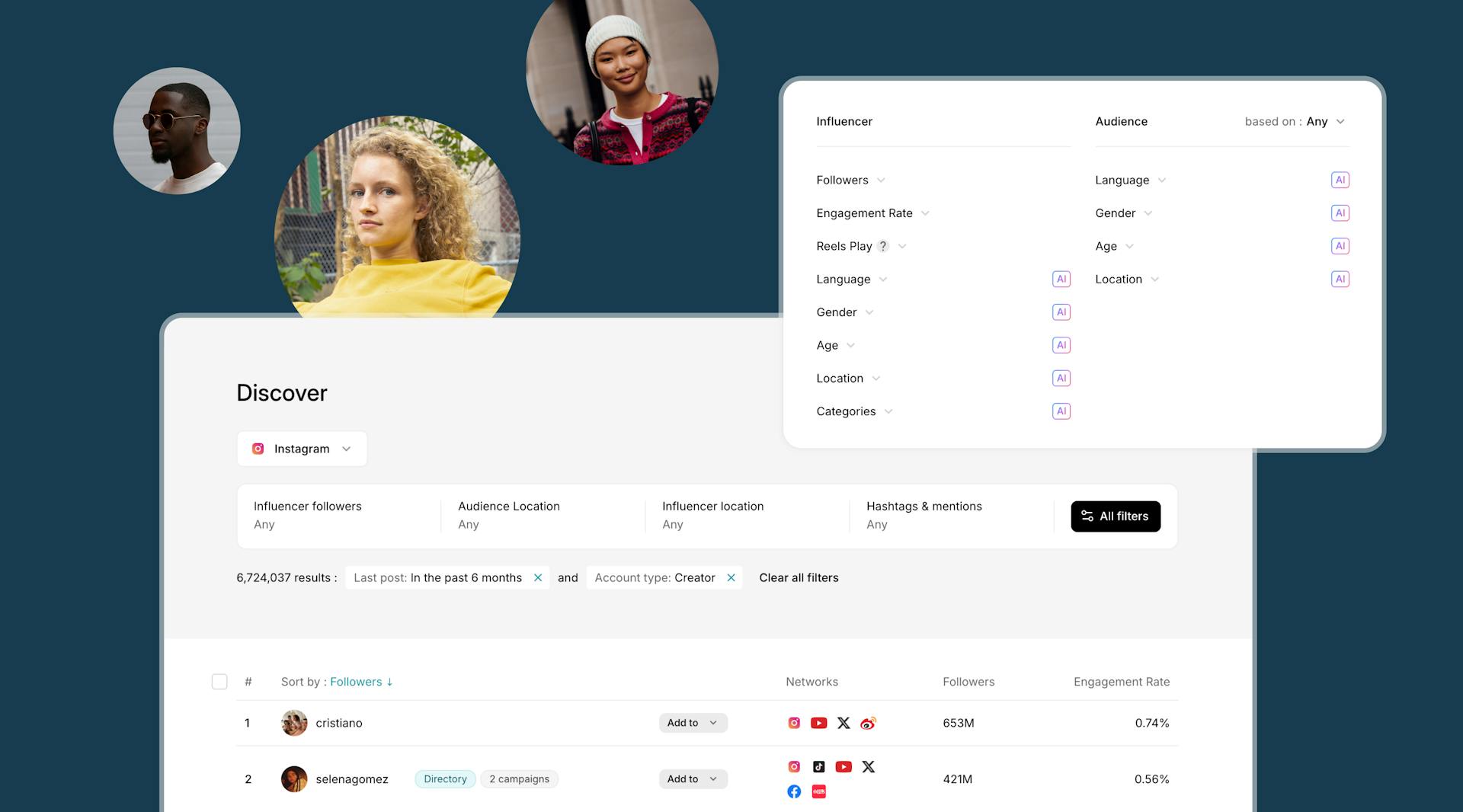Click red network icon beside Facebook for selenagomez

[x=819, y=791]
